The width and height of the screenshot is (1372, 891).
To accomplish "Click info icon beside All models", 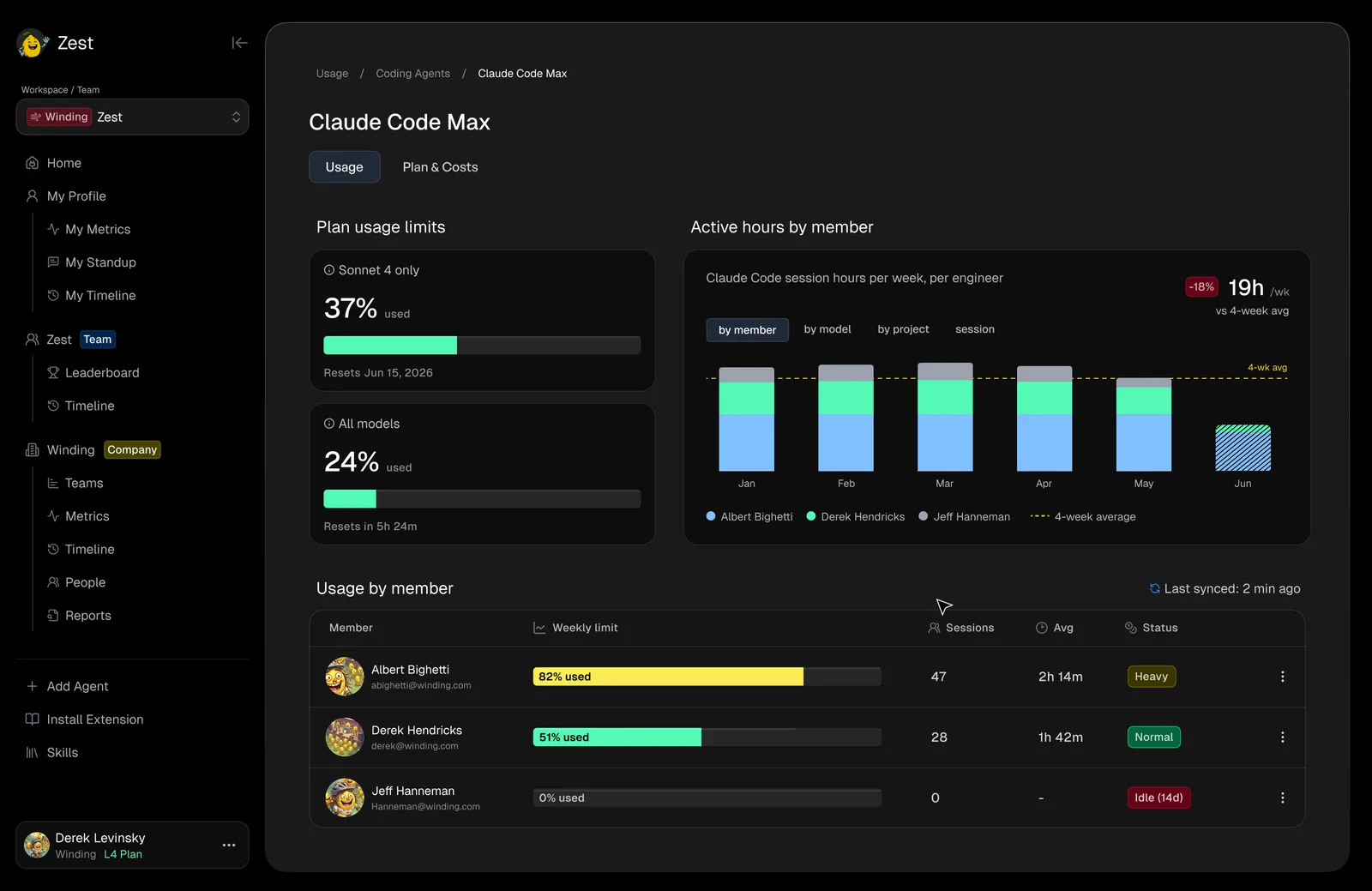I will (329, 424).
